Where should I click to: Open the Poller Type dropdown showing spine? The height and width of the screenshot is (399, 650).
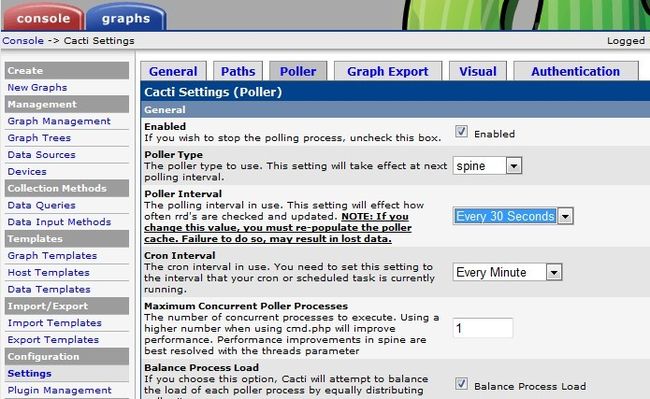487,166
